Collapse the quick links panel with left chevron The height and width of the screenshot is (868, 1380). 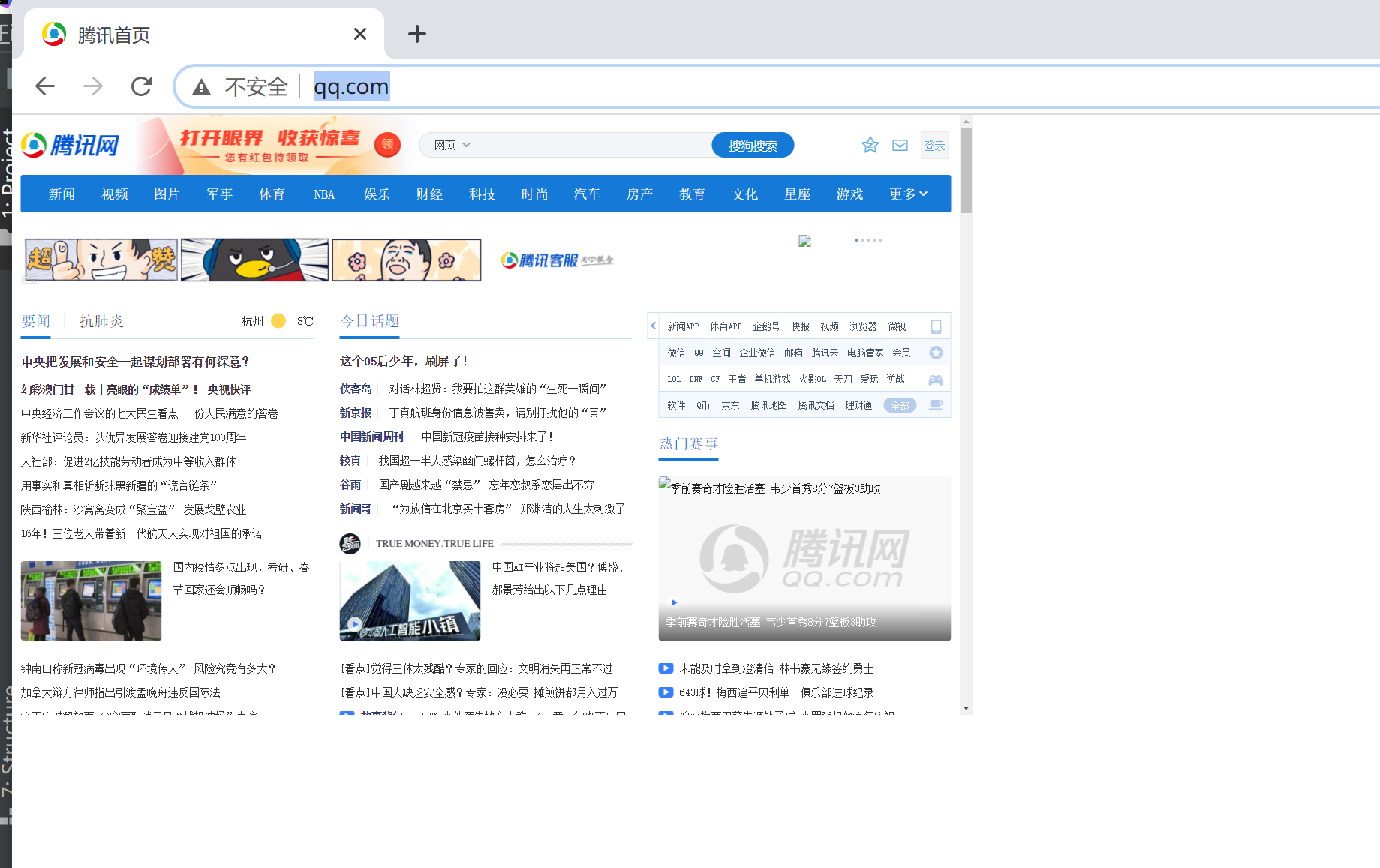click(x=652, y=326)
